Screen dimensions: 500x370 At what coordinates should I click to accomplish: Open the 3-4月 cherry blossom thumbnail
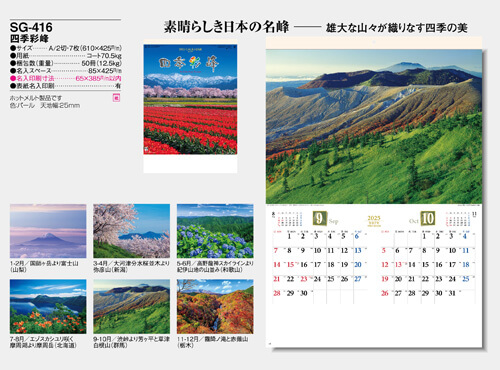click(x=131, y=231)
